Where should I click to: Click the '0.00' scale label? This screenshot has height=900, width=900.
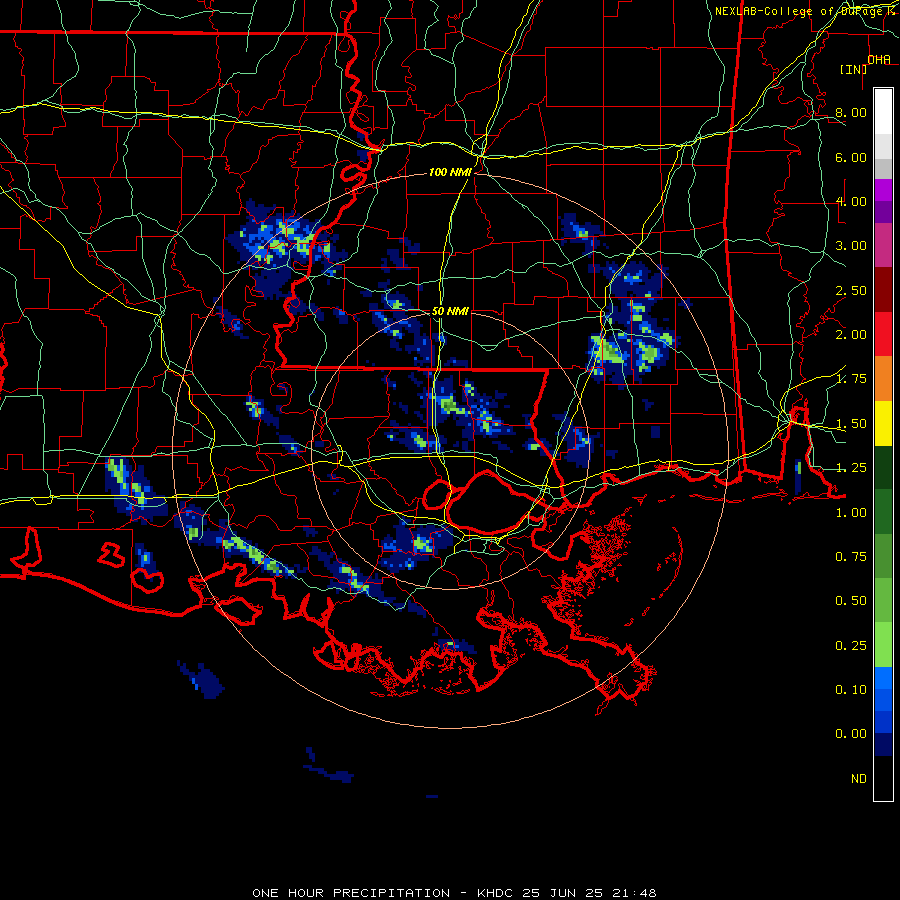tap(851, 734)
